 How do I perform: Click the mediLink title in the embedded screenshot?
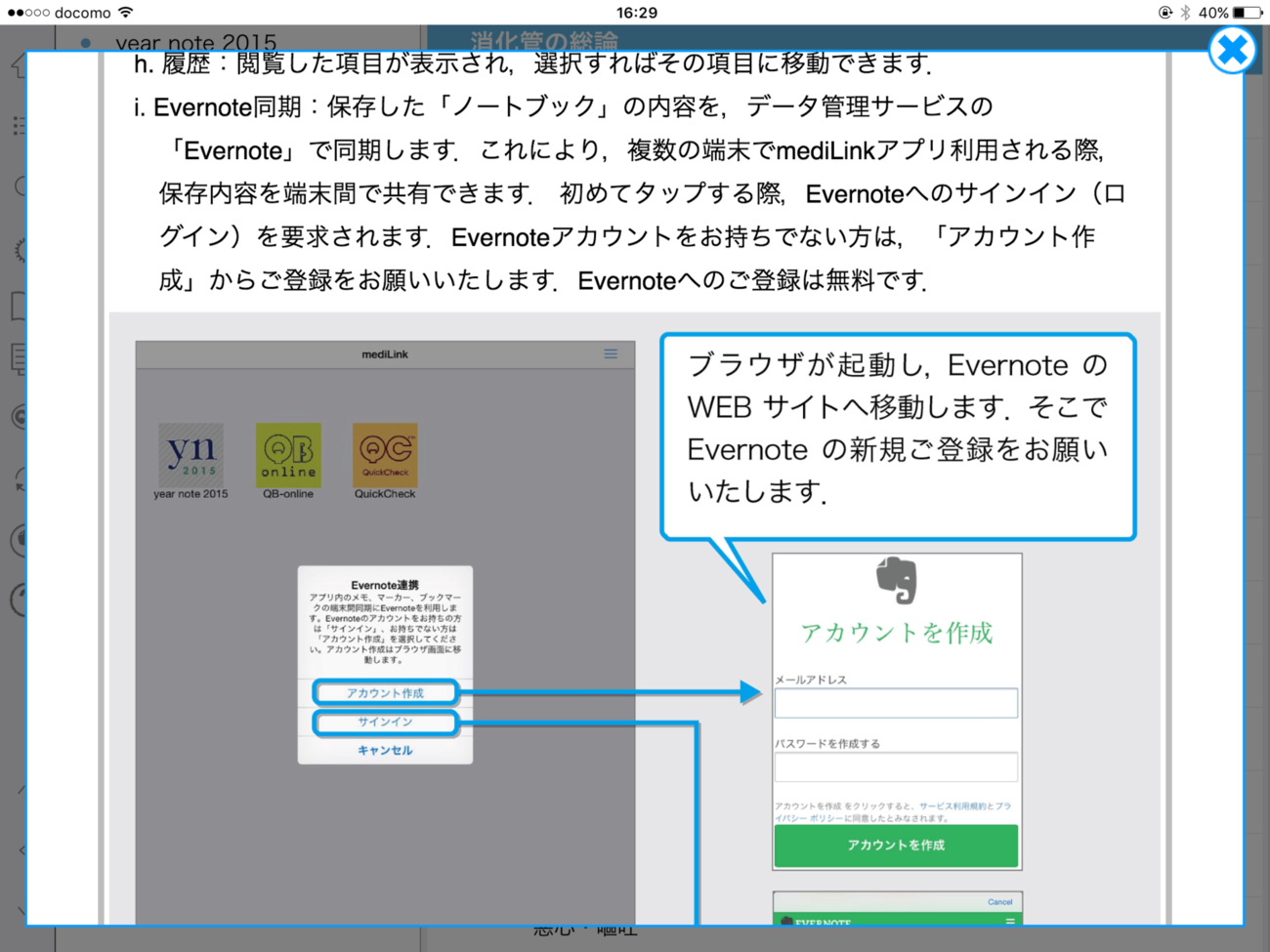point(385,353)
